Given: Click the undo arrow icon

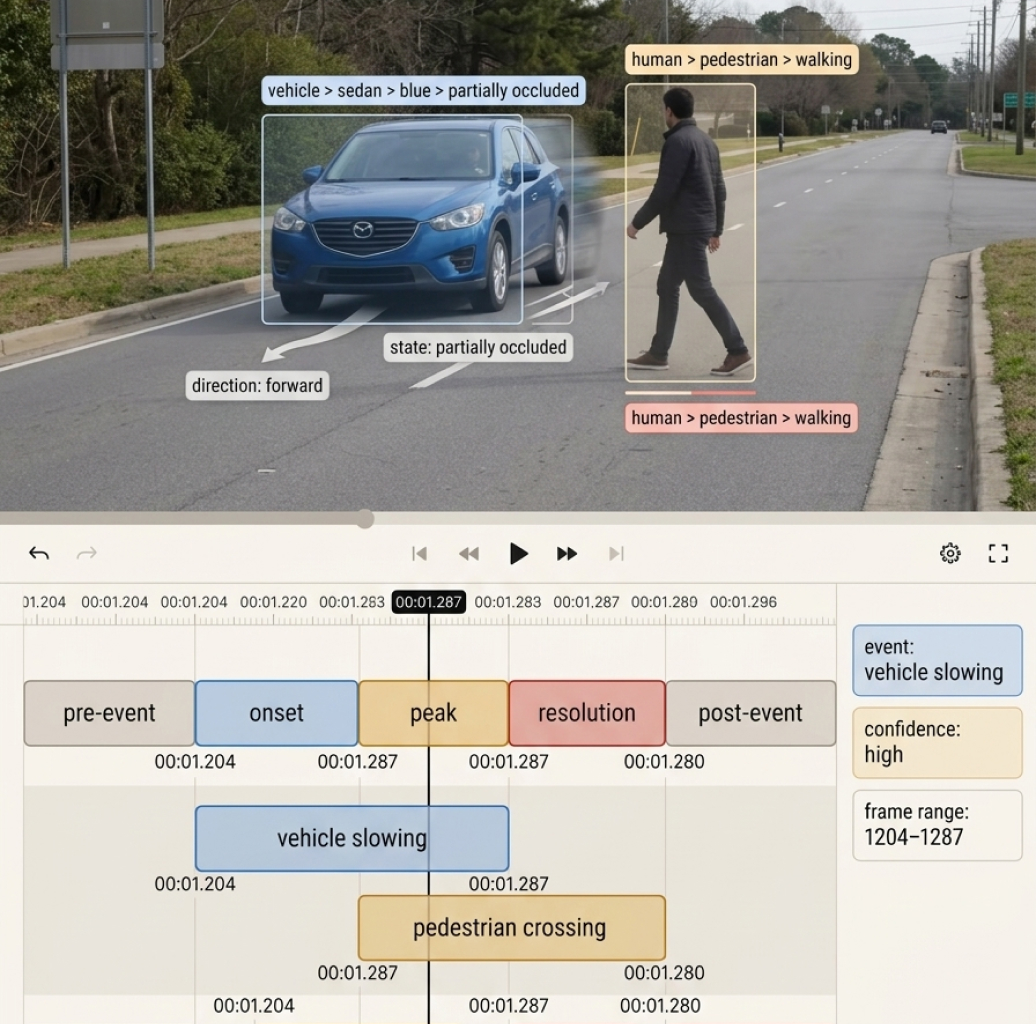Looking at the screenshot, I should (x=39, y=553).
